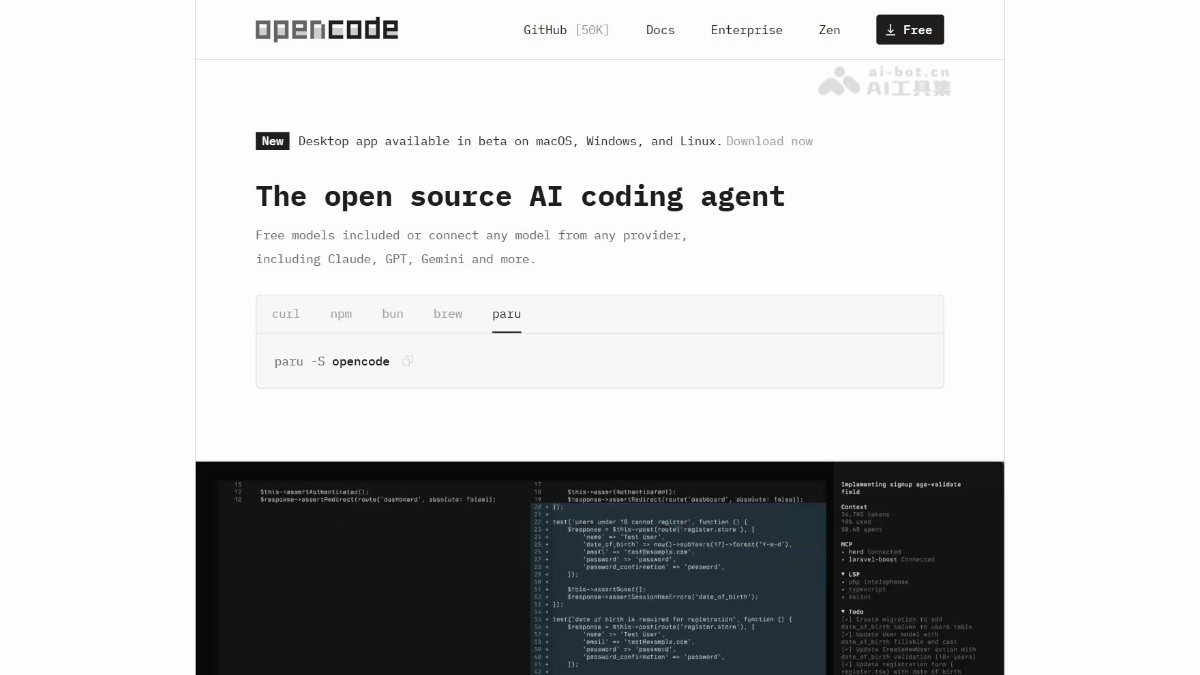Click the 50K star count next to GitHub
This screenshot has width=1200, height=675.
point(592,30)
